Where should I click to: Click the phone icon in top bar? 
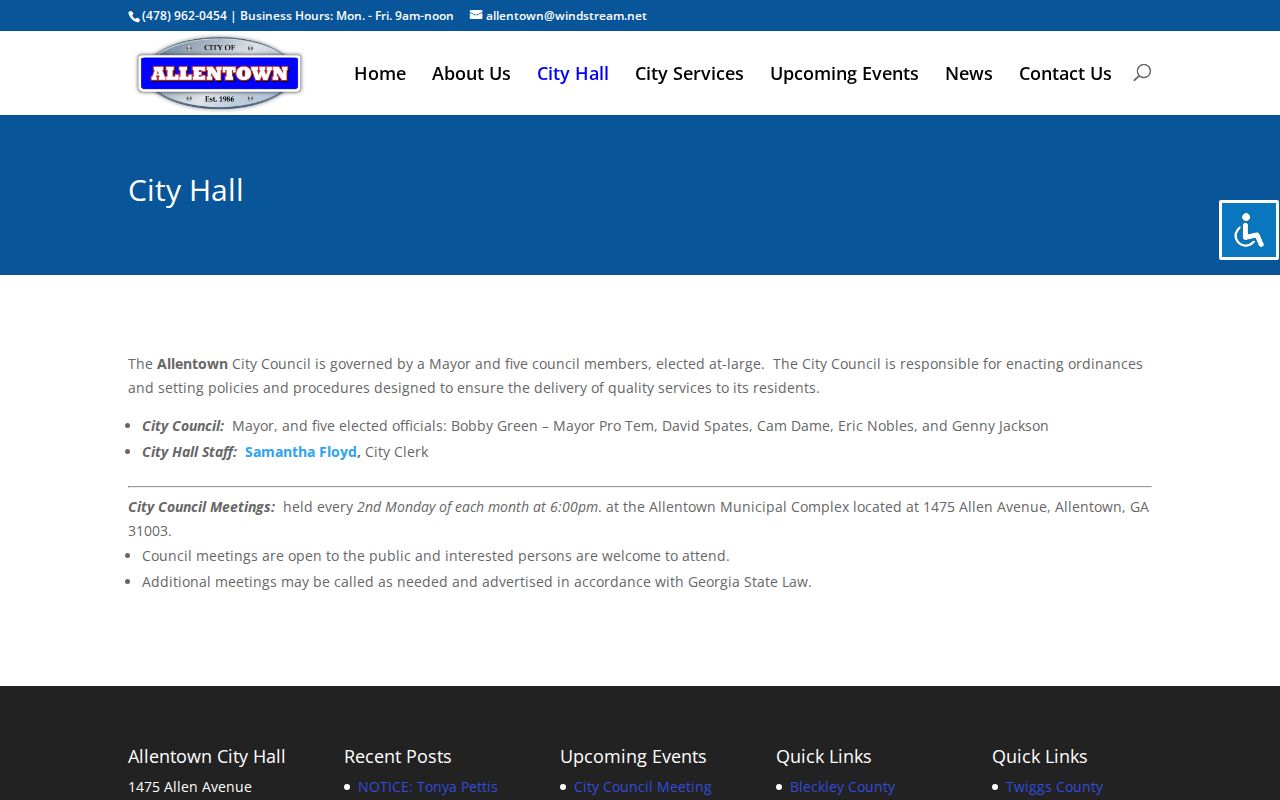(134, 16)
